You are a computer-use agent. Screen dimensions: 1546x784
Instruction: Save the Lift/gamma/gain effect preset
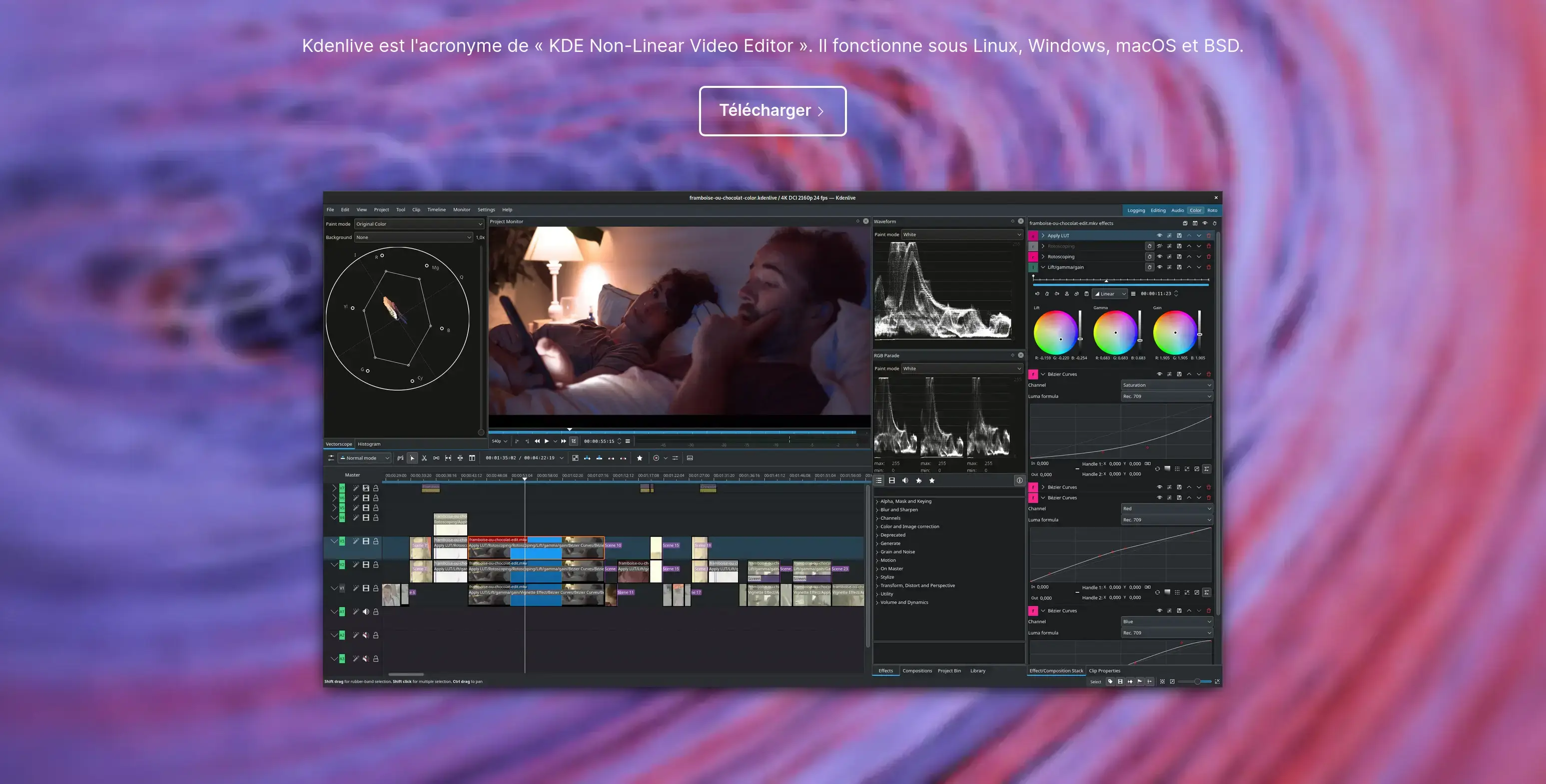[x=1179, y=268]
